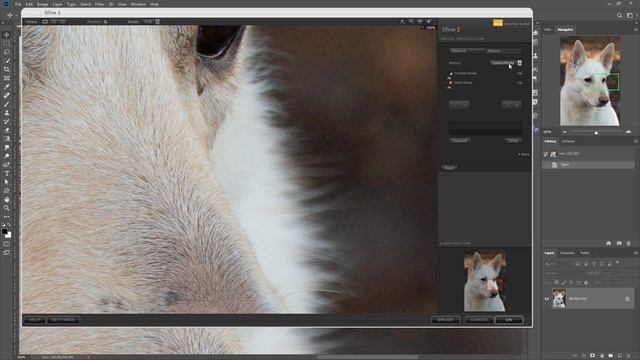
Task: Open the Window menu
Action: pos(138,4)
